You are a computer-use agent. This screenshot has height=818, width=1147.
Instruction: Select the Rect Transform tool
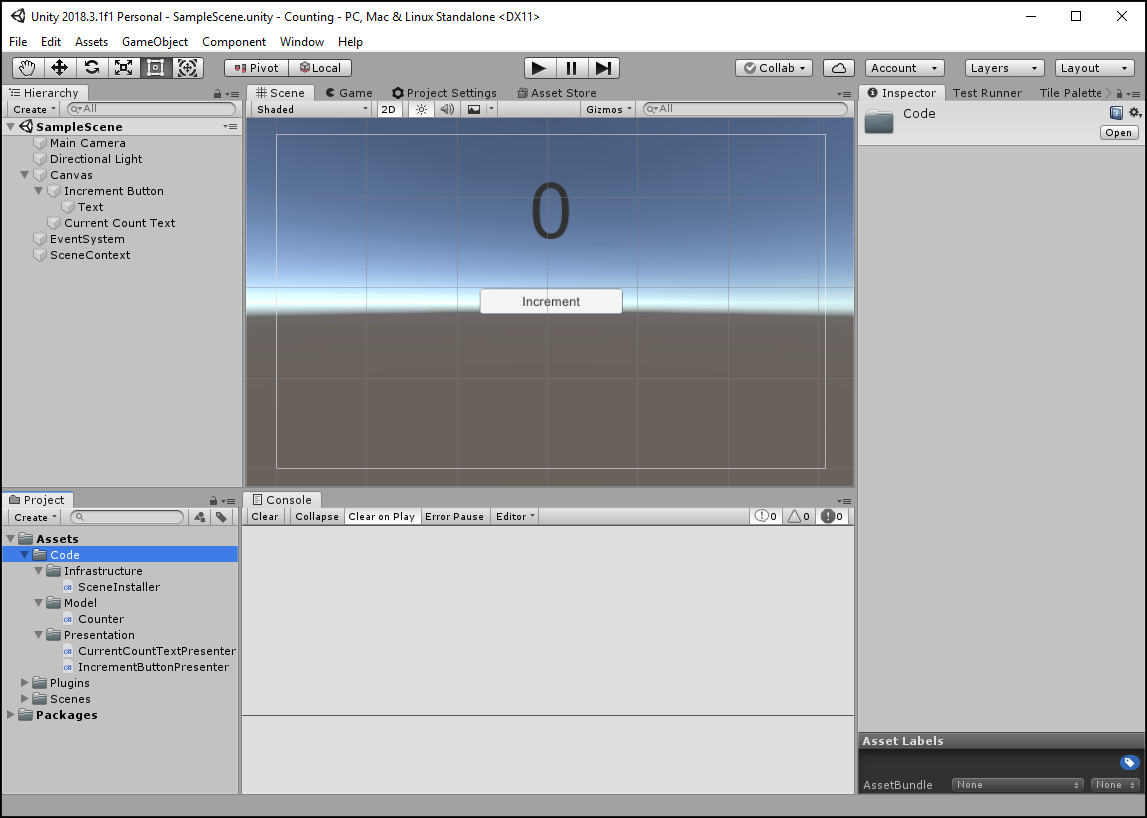pos(156,67)
